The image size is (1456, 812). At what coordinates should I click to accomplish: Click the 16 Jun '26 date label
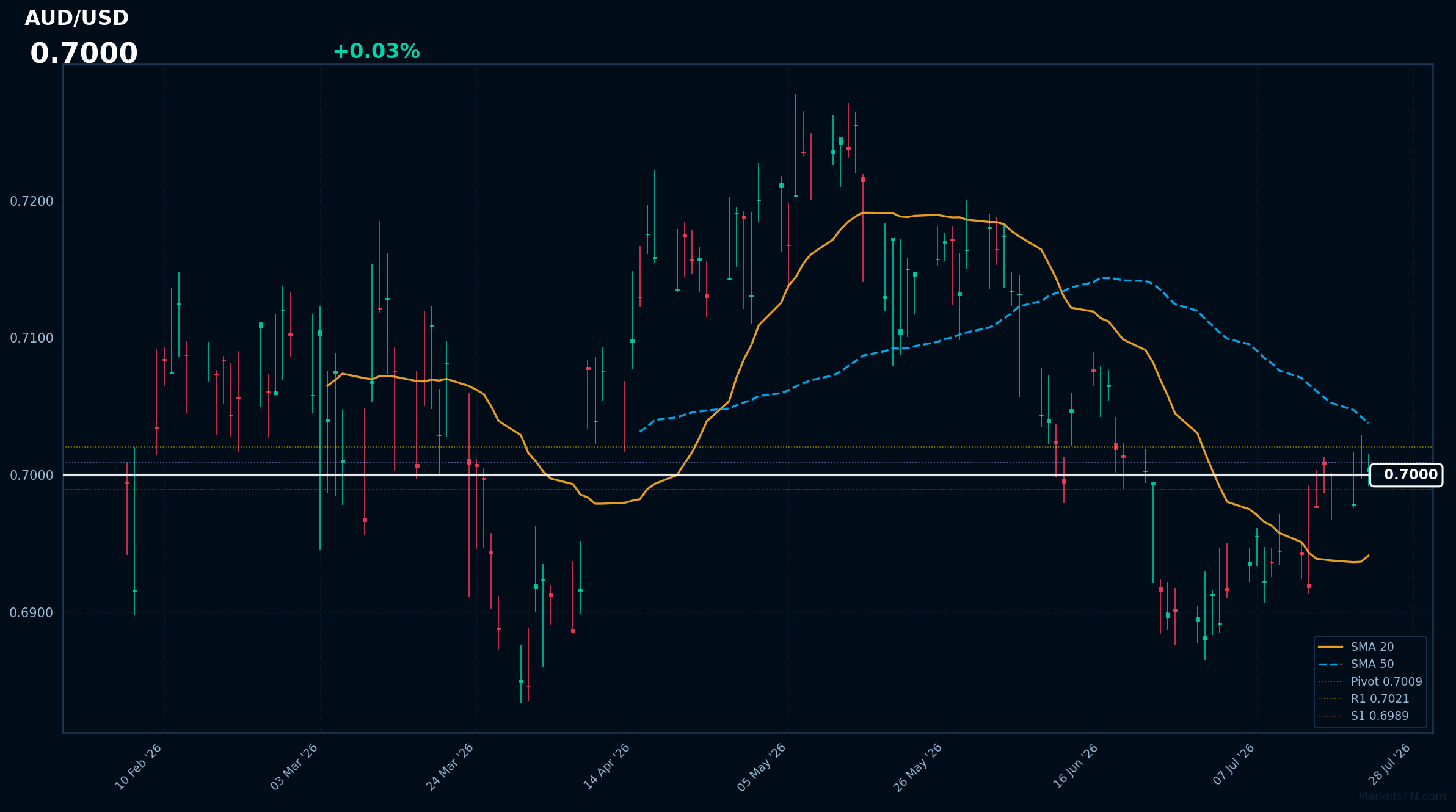coord(1076,766)
